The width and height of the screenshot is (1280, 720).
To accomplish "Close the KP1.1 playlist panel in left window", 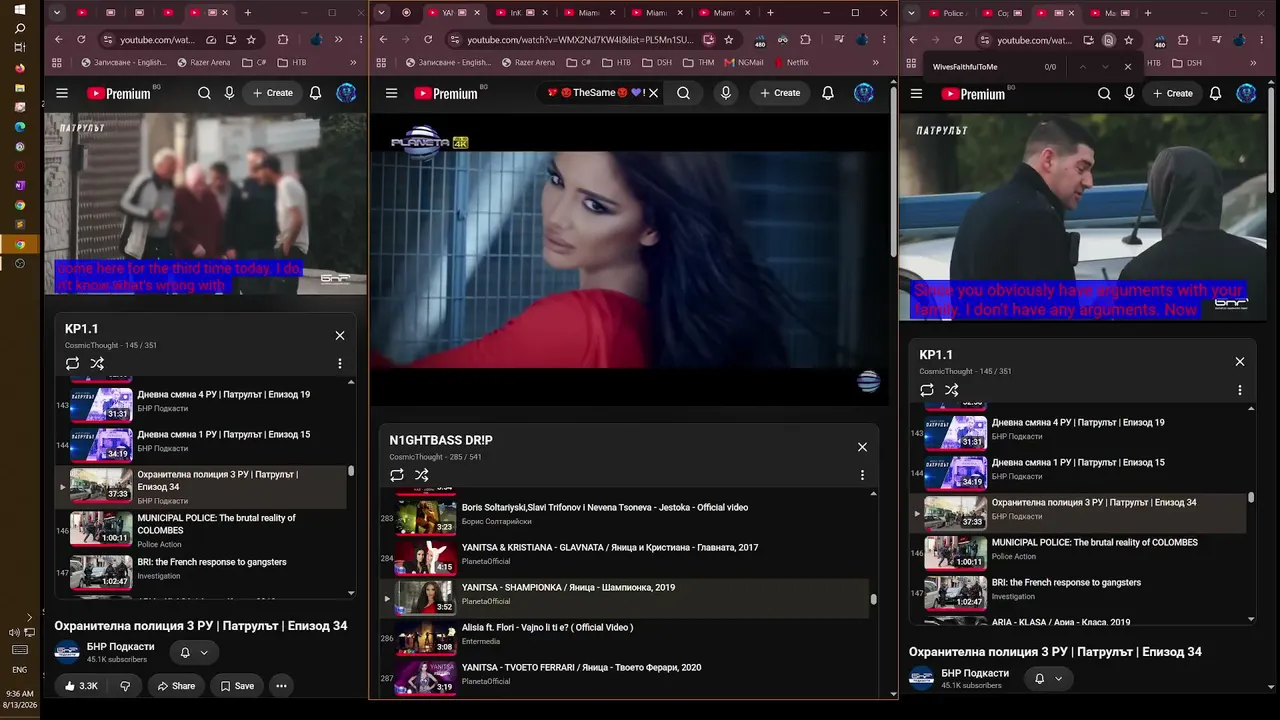I will (340, 336).
